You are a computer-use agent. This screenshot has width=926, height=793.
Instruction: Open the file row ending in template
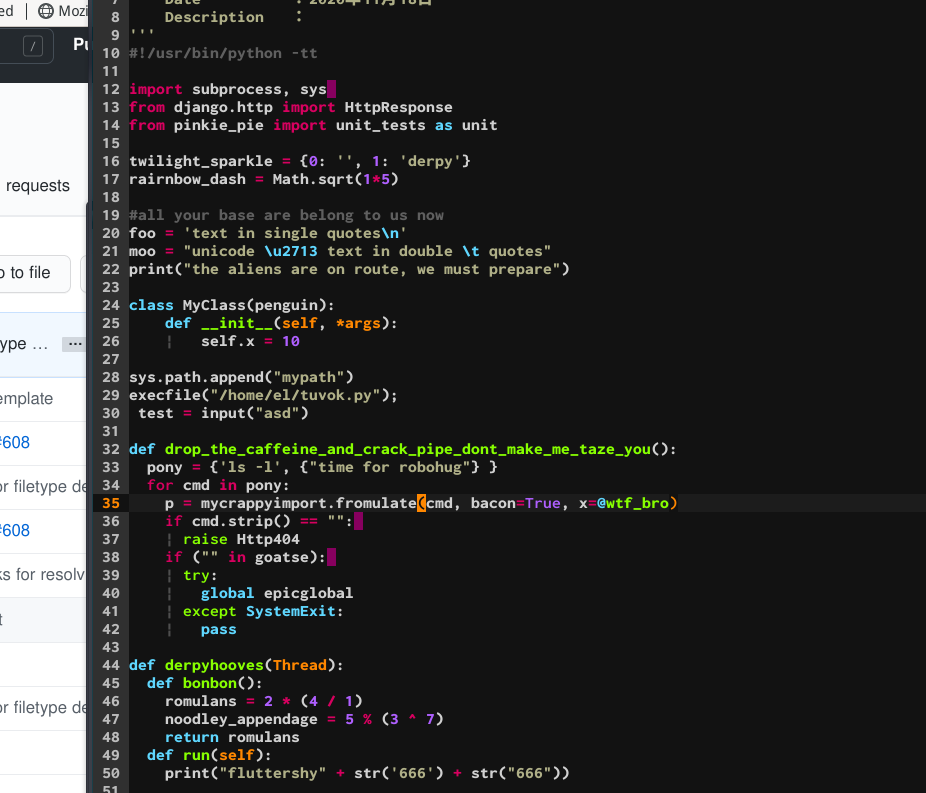(27, 398)
